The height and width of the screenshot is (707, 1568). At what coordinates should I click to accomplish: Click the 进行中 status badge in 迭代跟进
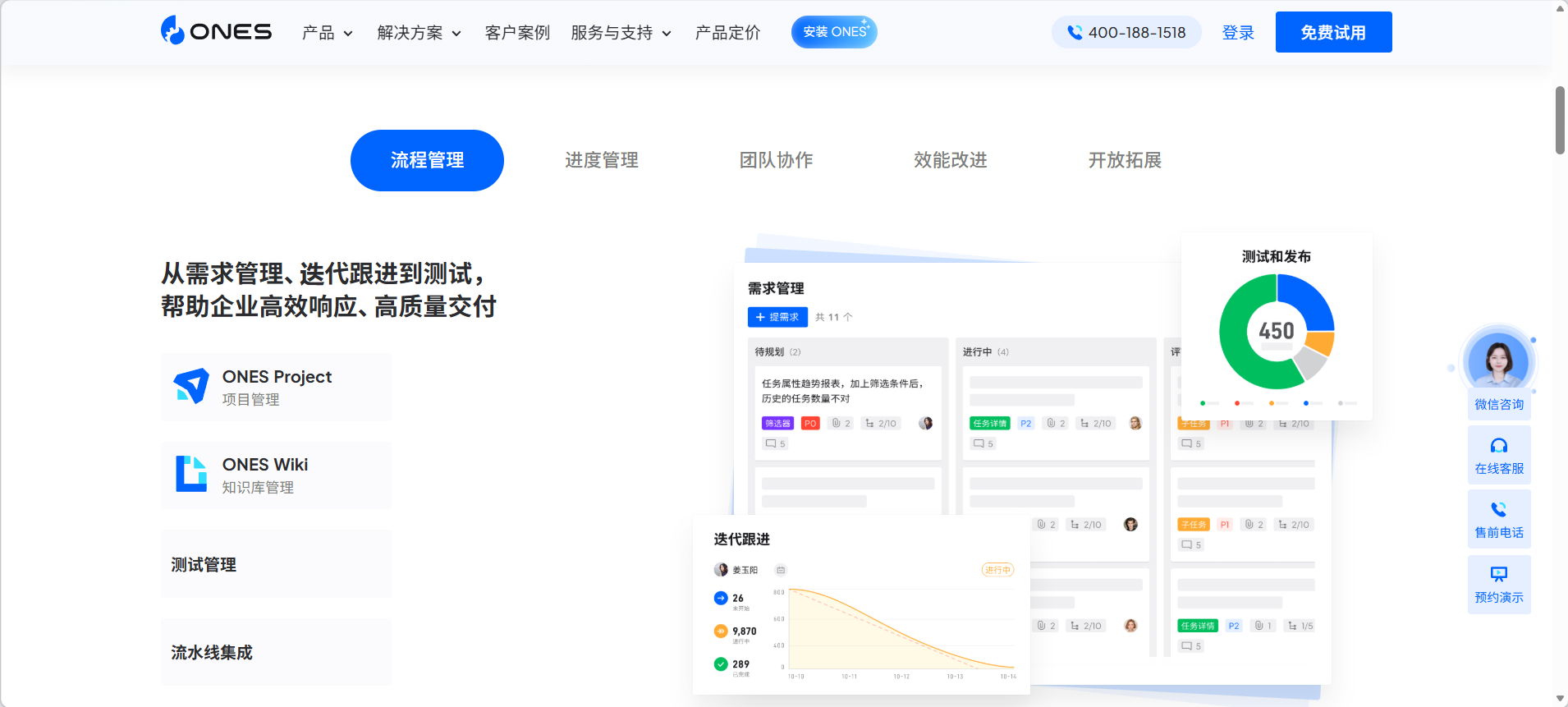[998, 570]
